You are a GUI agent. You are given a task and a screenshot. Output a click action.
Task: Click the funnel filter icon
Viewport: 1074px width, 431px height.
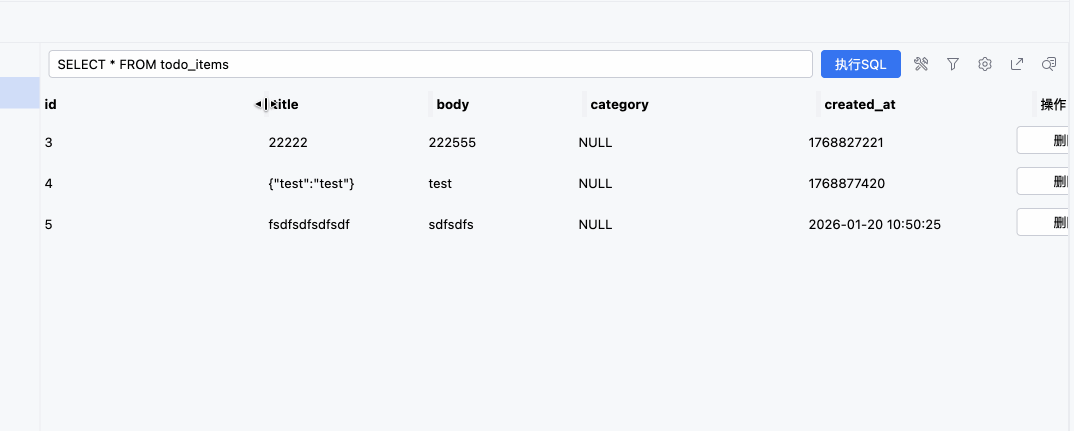tap(953, 64)
